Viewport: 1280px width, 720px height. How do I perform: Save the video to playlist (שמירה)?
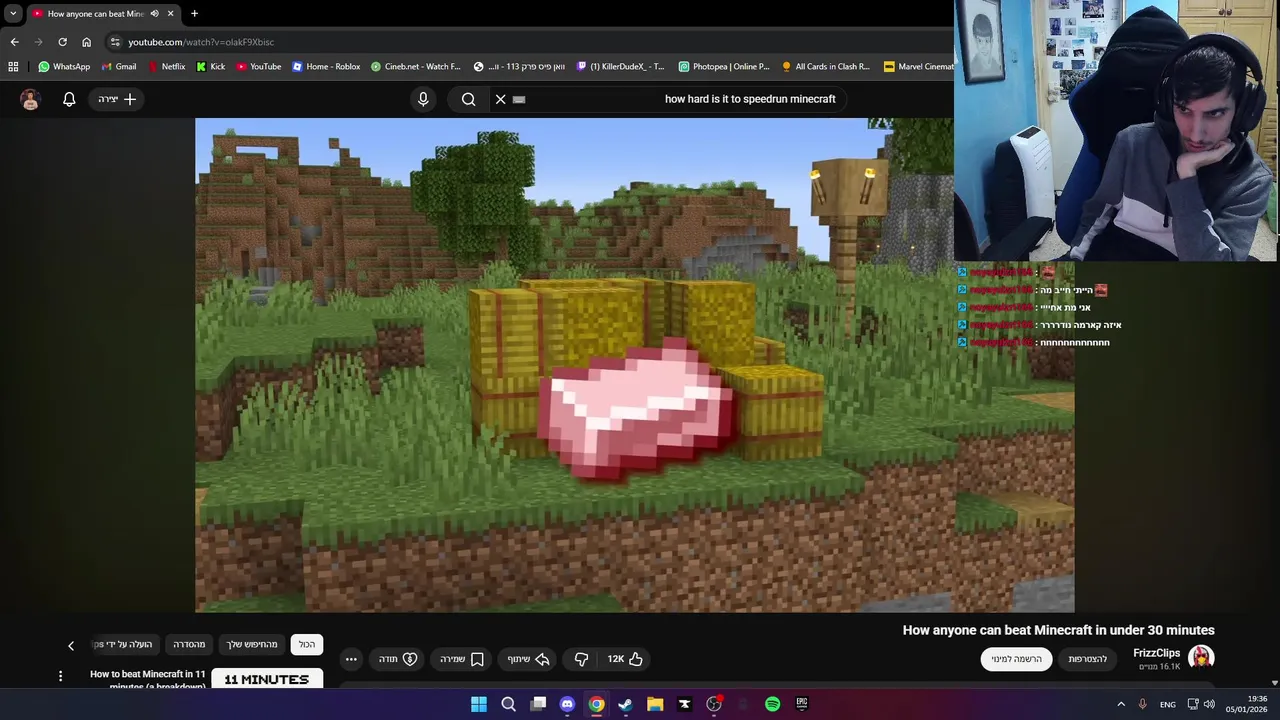462,659
